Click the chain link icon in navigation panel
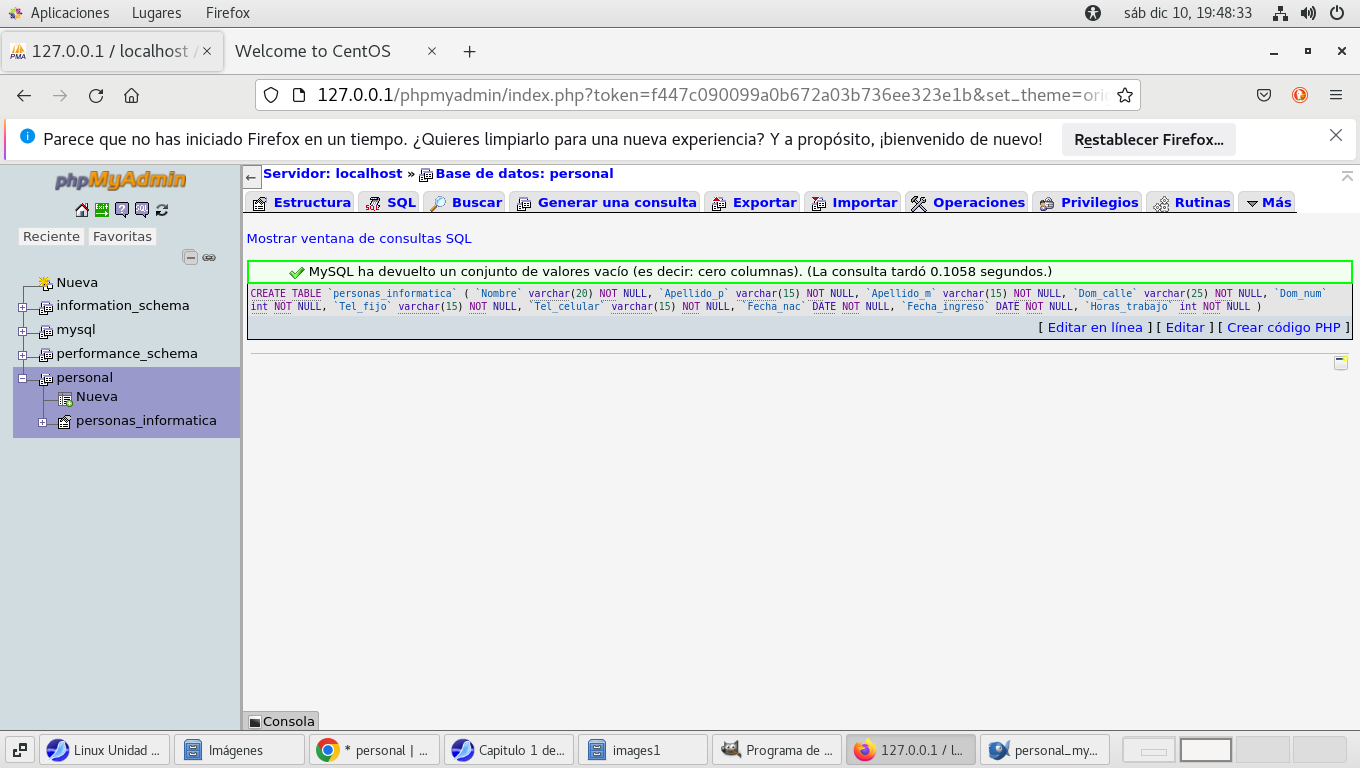The height and width of the screenshot is (768, 1360). tap(209, 257)
